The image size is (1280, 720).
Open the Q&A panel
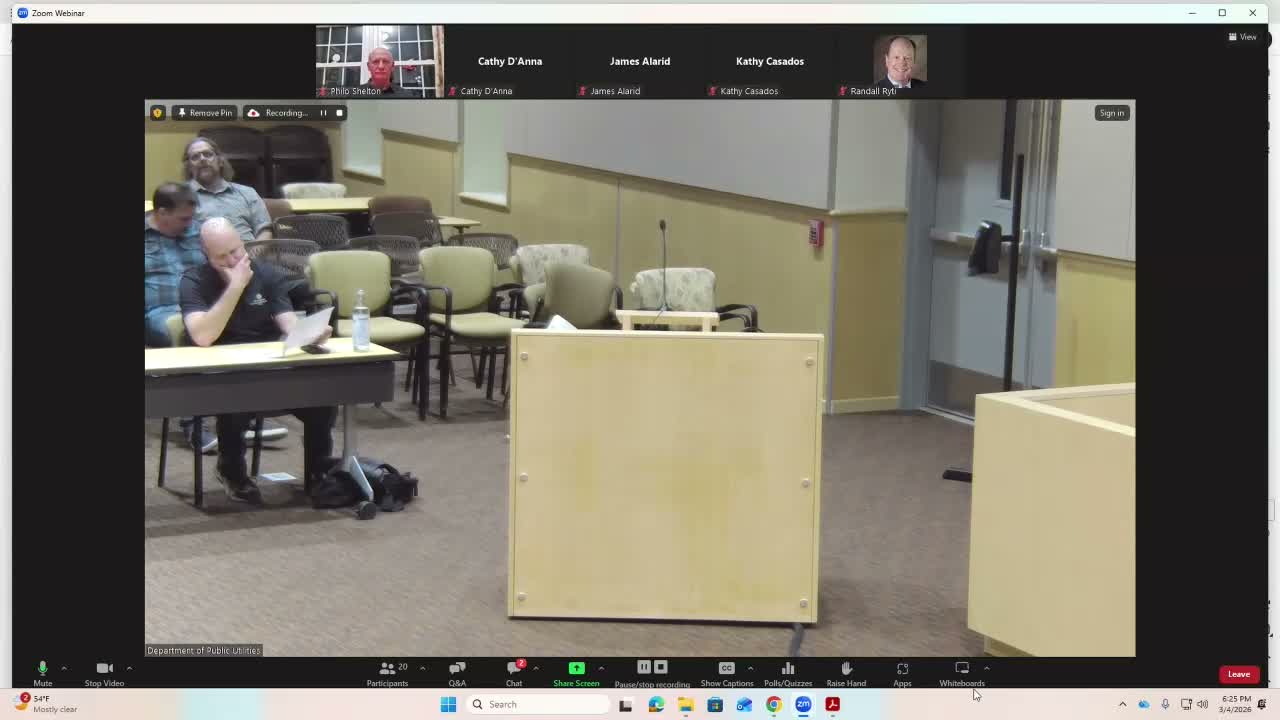coord(457,673)
